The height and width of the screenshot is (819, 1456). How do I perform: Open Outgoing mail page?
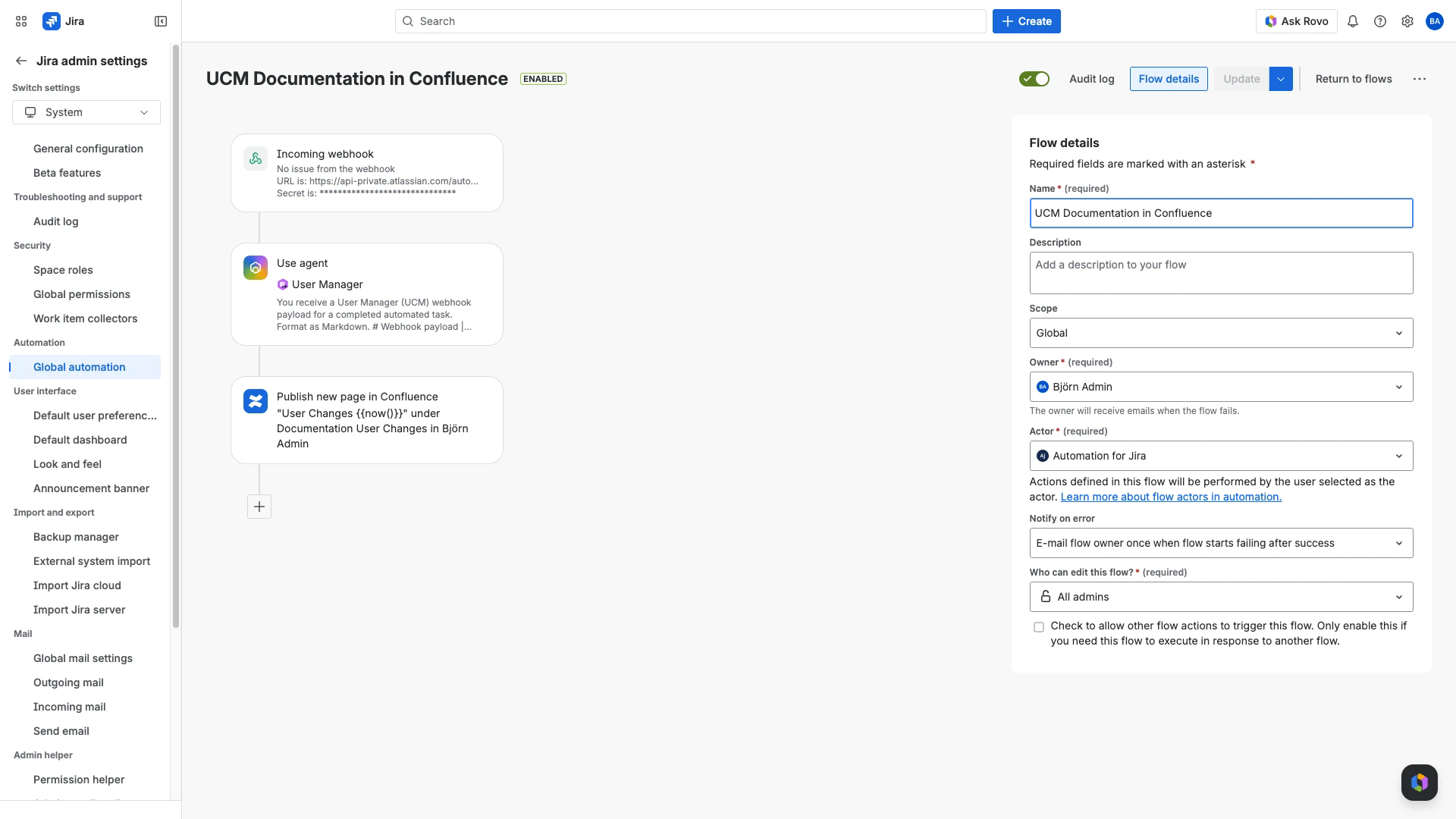click(68, 682)
